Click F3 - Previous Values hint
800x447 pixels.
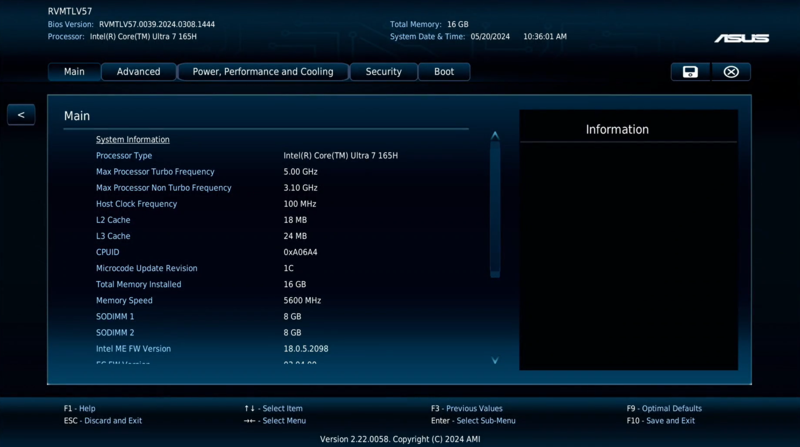(467, 409)
